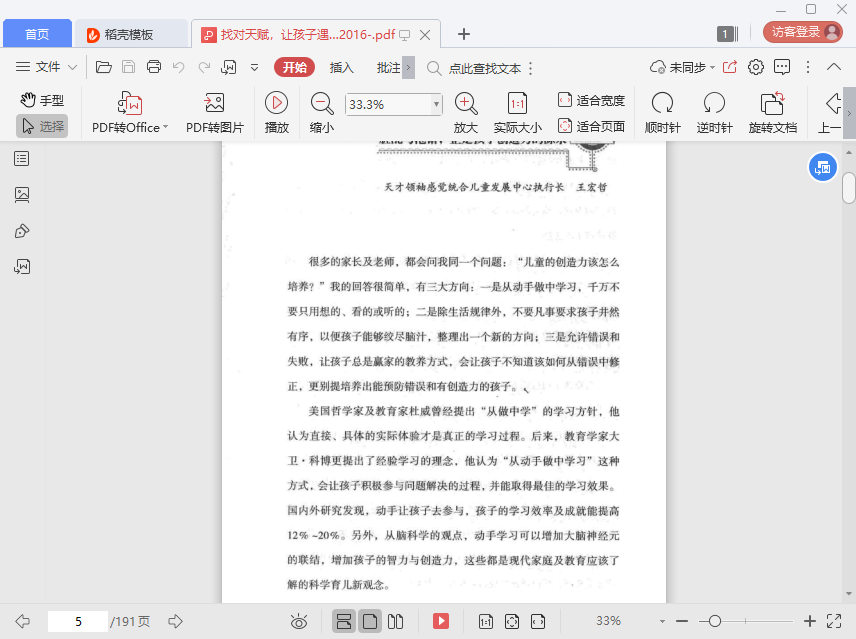Open the PDF convert sidebar icon

[22, 266]
